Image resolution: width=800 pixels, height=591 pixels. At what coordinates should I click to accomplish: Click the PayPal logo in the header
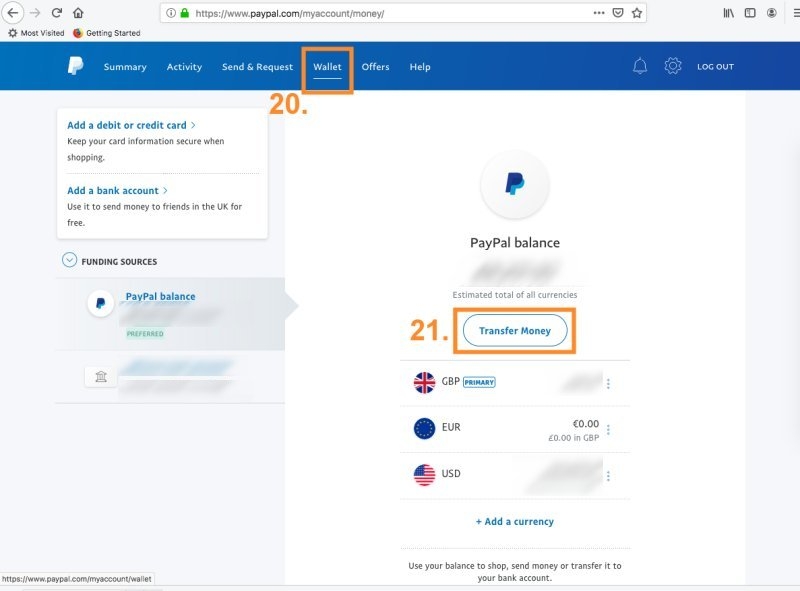(x=76, y=66)
